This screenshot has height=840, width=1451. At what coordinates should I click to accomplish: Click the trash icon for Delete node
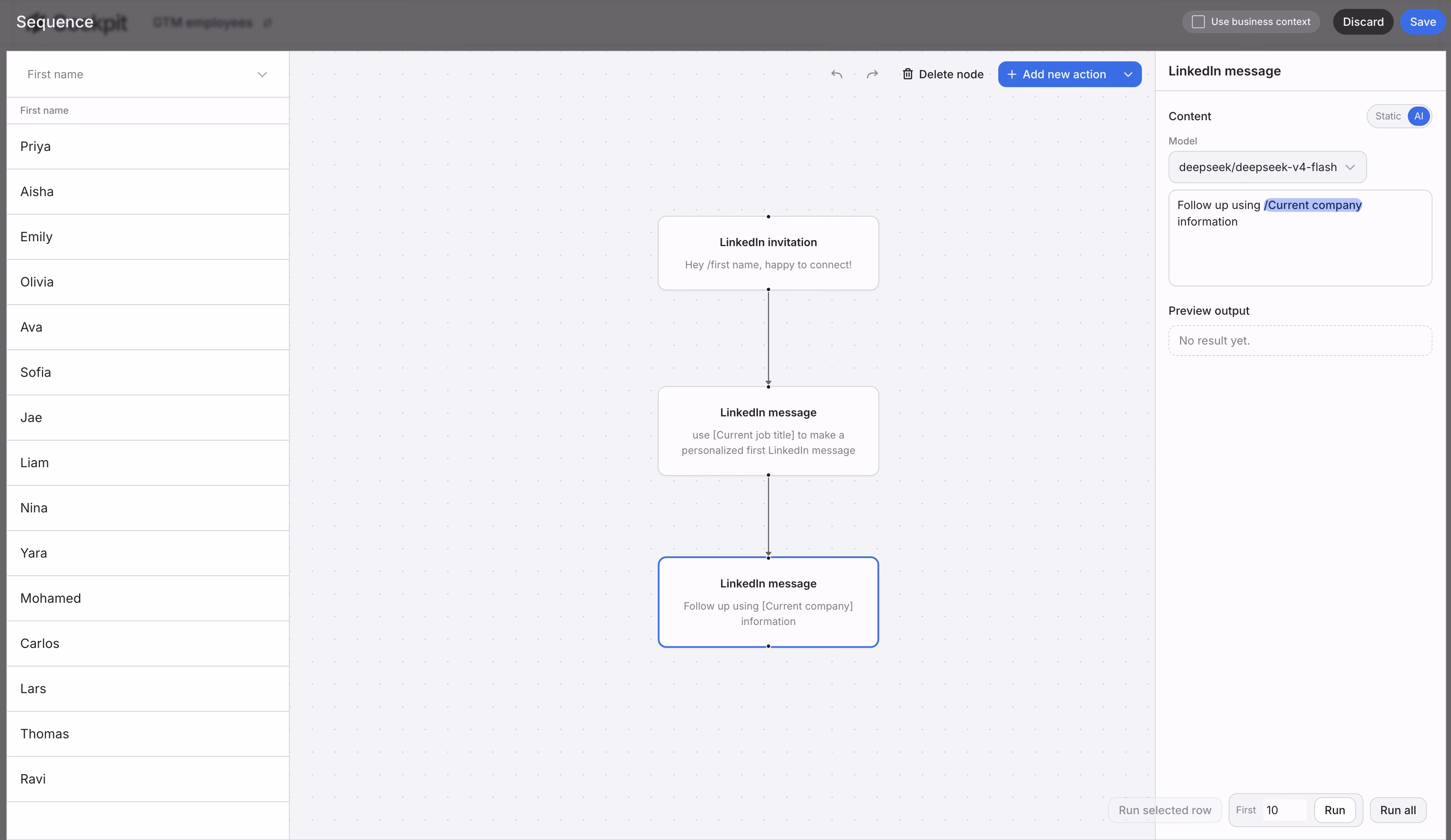pyautogui.click(x=907, y=74)
